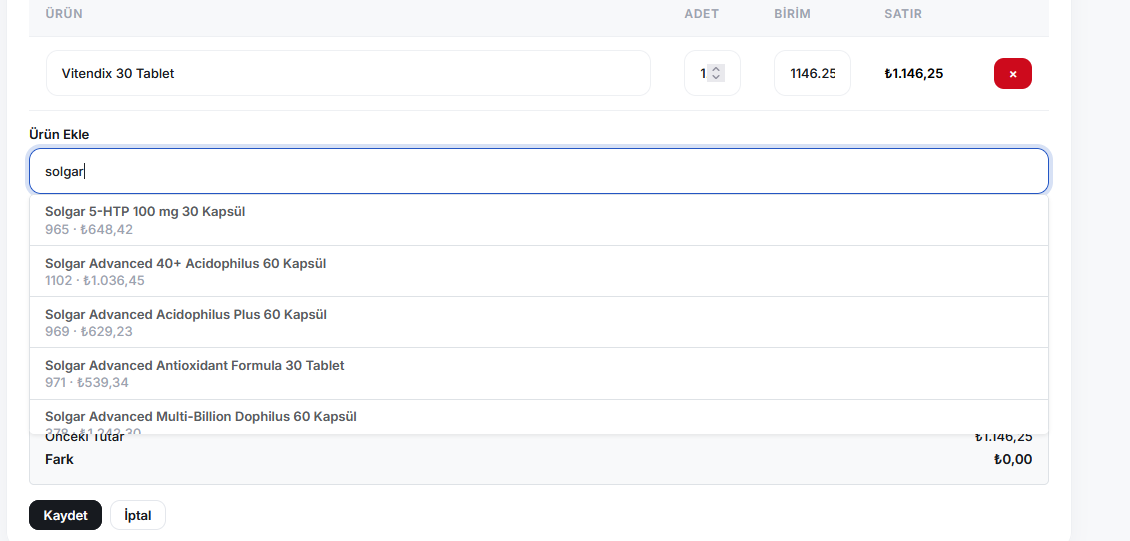Click the ADET column header
1130x541 pixels.
tap(702, 14)
